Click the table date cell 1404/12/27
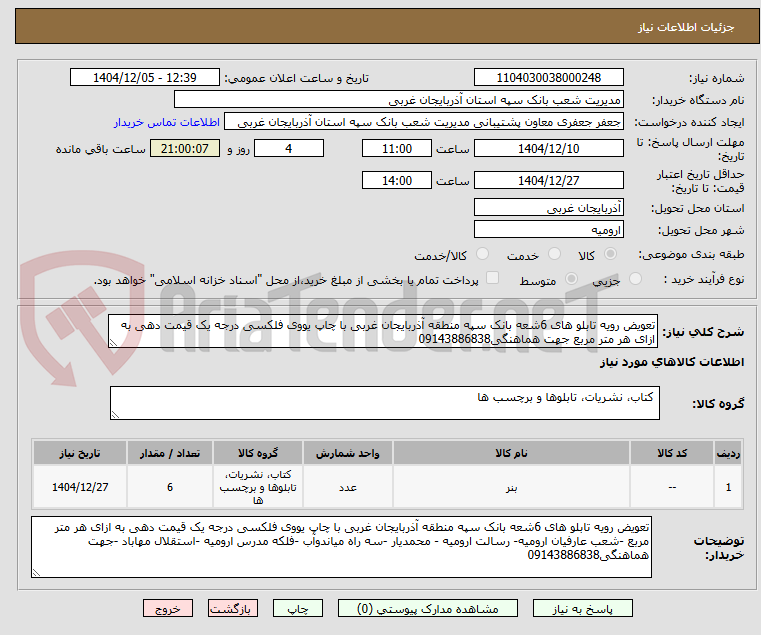The width and height of the screenshot is (761, 635). pyautogui.click(x=80, y=487)
